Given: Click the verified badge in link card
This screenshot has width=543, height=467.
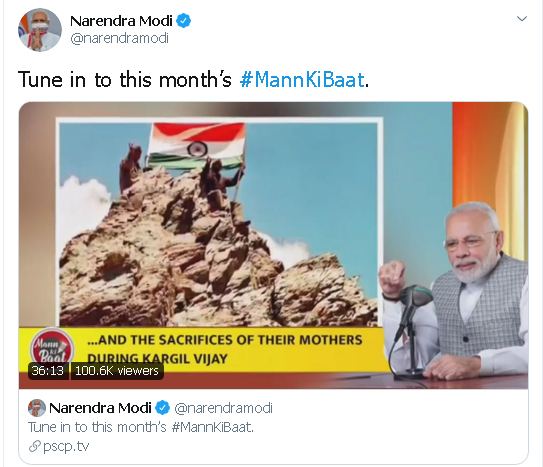Looking at the screenshot, I should (162, 408).
